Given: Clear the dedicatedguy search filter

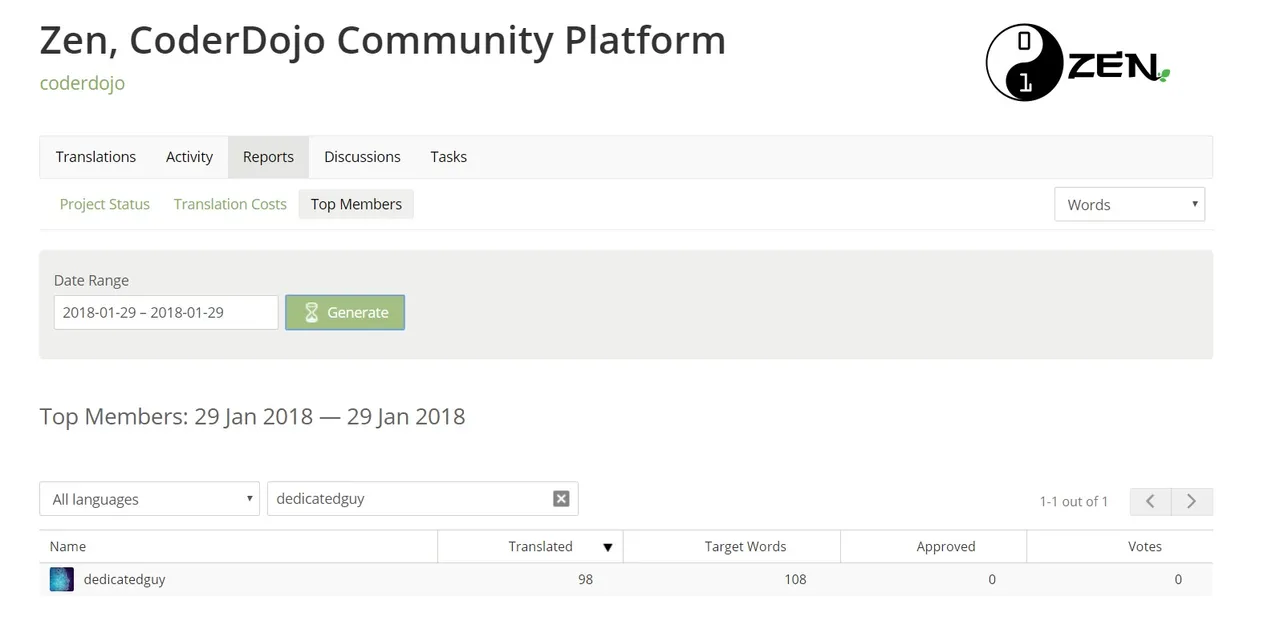Looking at the screenshot, I should (561, 499).
